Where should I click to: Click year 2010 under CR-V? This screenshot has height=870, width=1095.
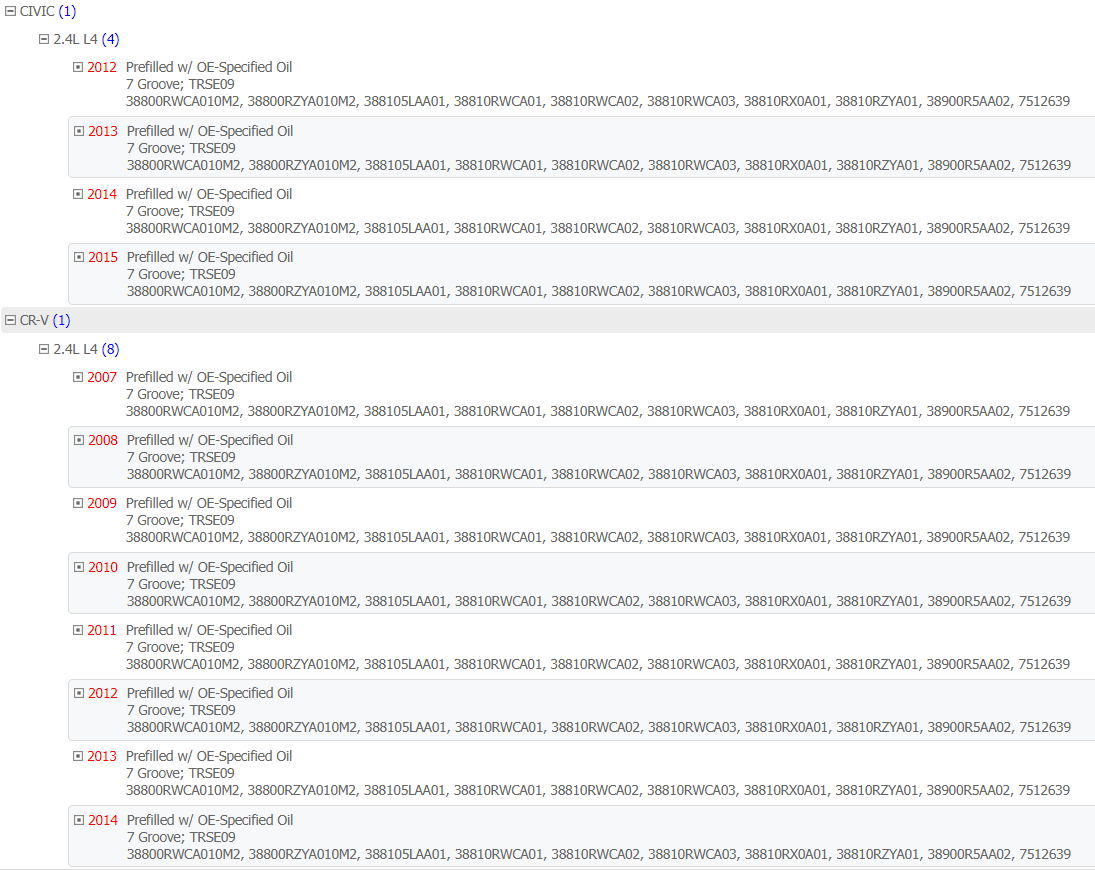point(103,567)
